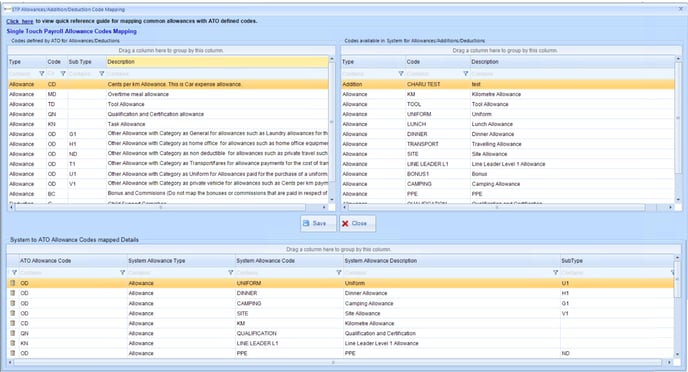Click the delete icon on the KM mapped row
This screenshot has width=688, height=372.
[12, 323]
